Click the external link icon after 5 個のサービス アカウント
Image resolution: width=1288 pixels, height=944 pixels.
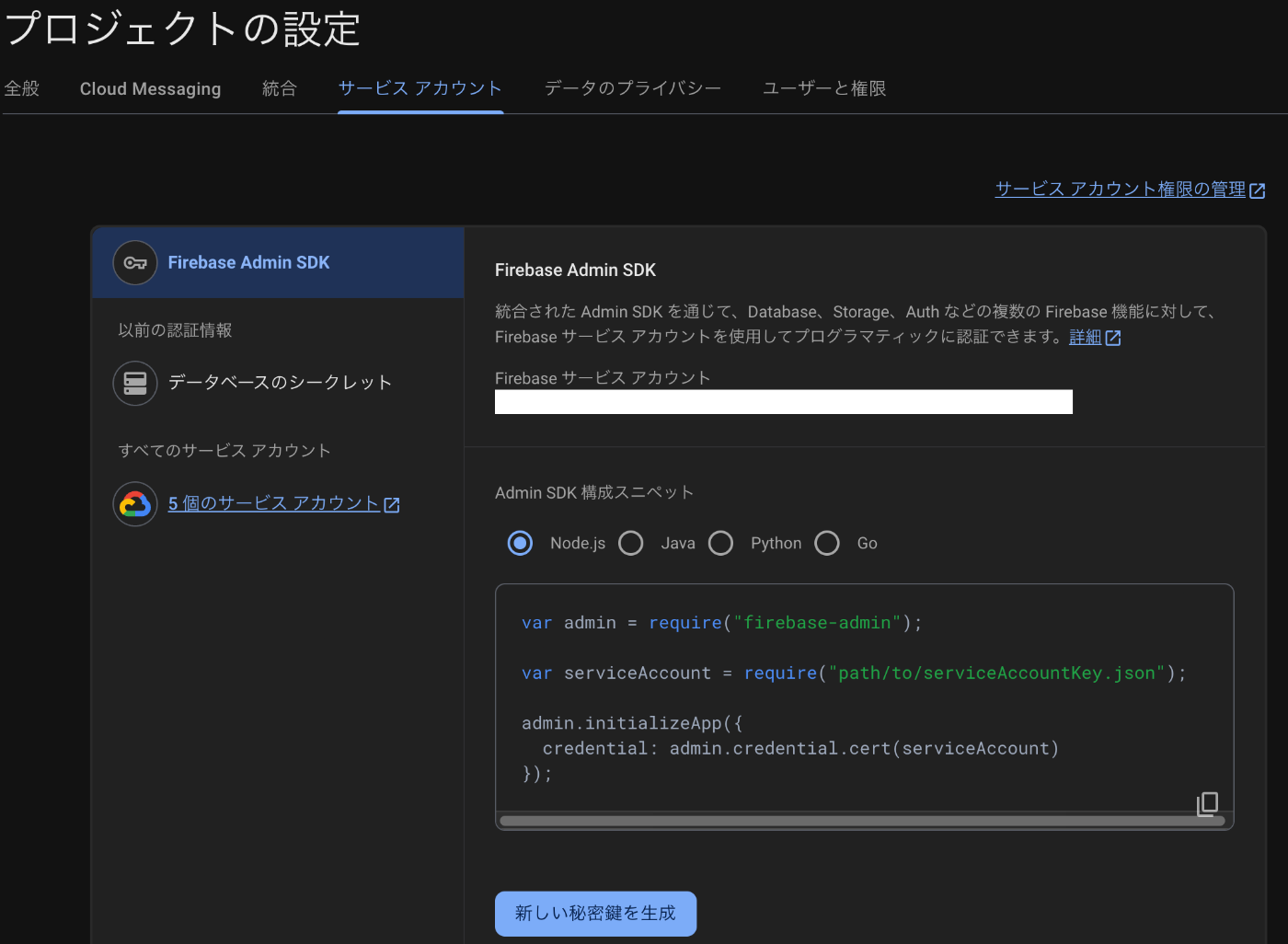[x=392, y=505]
